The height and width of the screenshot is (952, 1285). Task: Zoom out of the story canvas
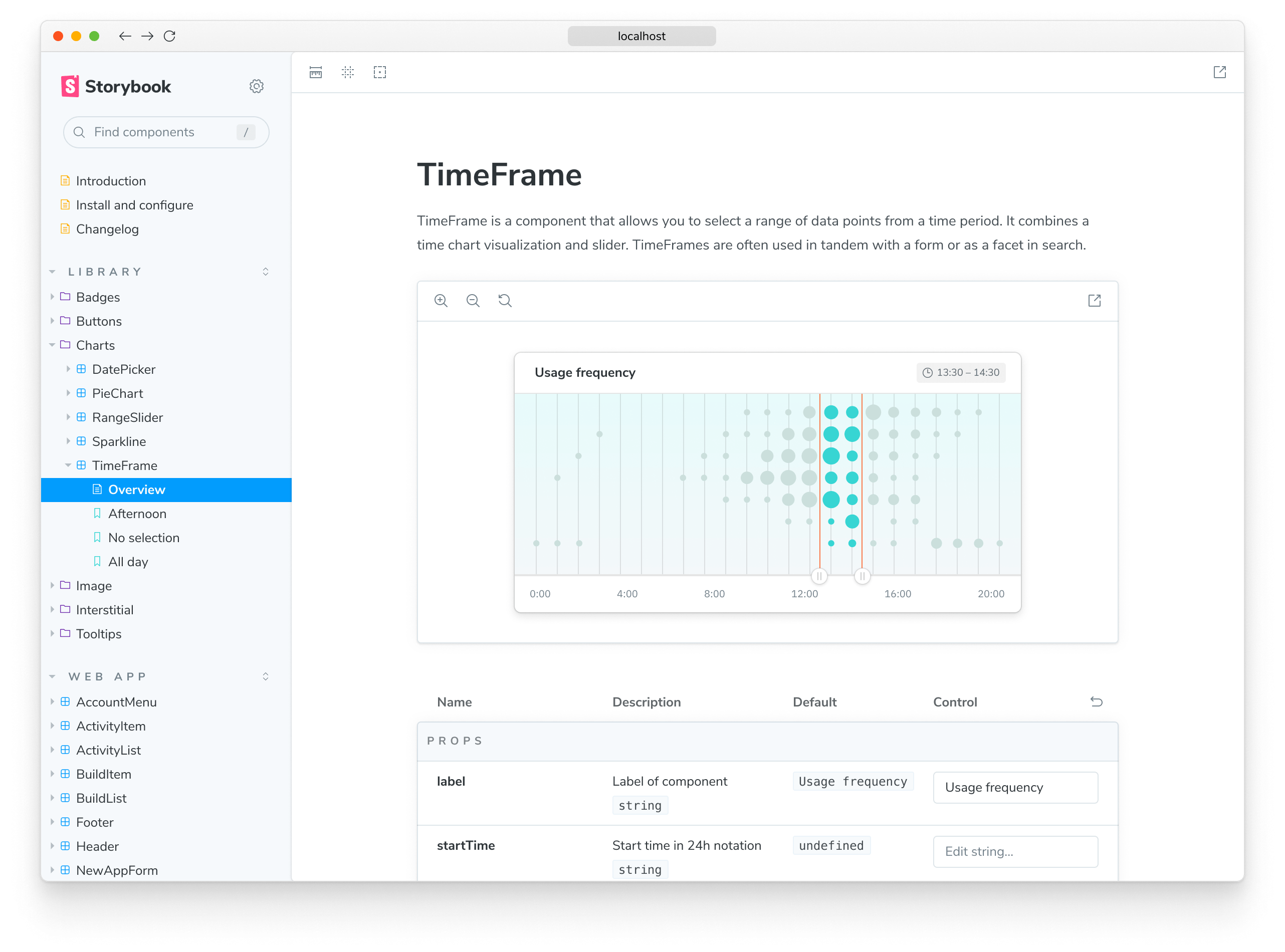click(x=473, y=300)
